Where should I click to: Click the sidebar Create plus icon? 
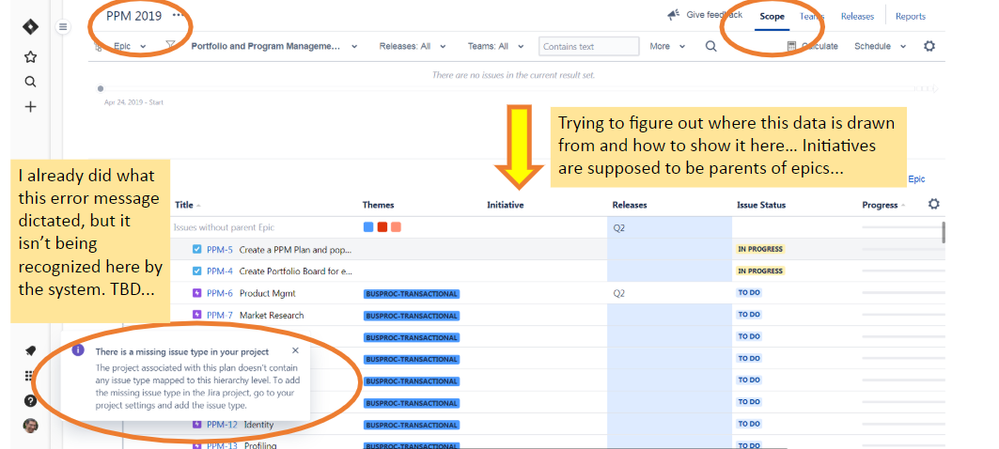click(30, 107)
